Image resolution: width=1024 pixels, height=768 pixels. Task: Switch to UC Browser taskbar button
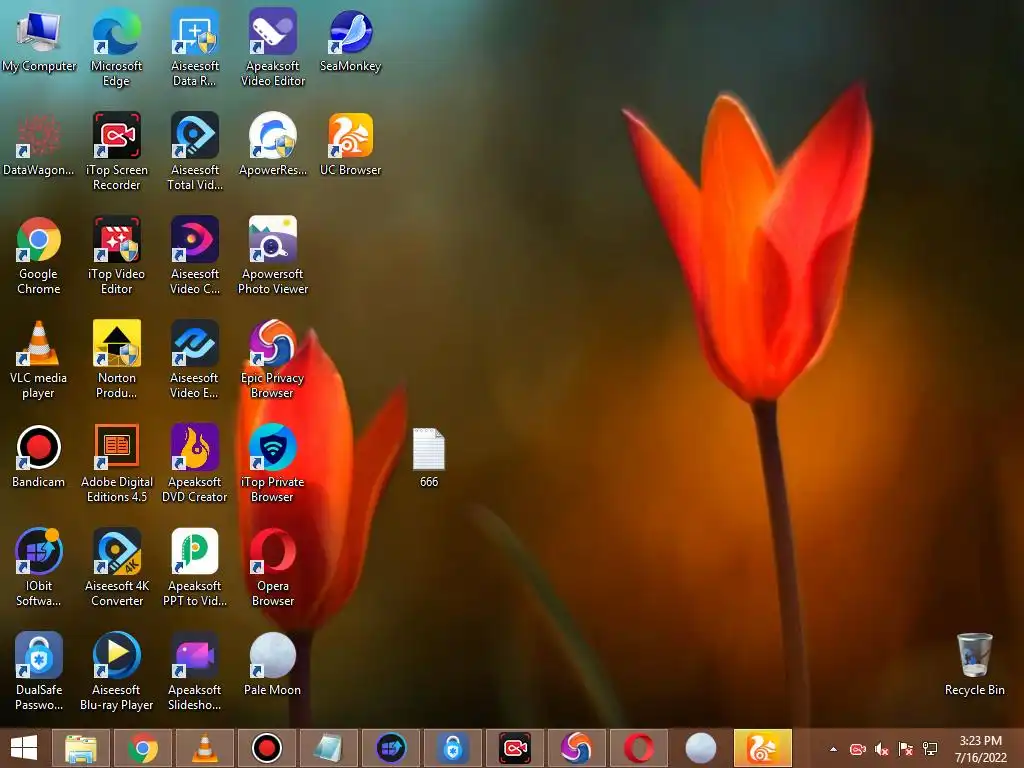tap(762, 748)
